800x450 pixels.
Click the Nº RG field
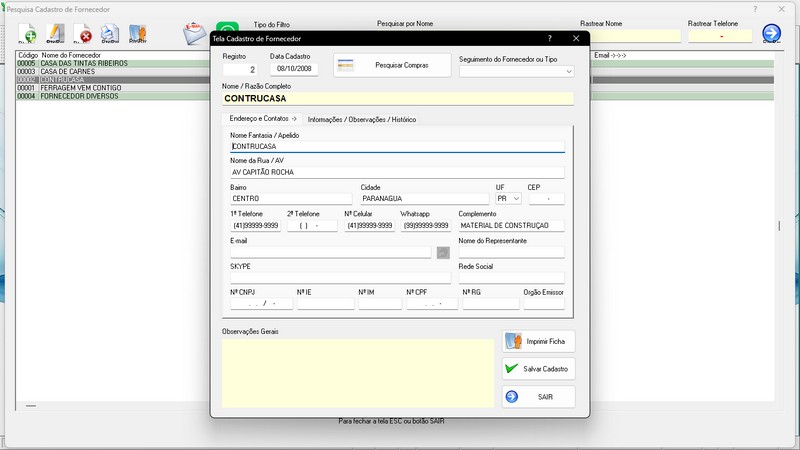point(491,304)
